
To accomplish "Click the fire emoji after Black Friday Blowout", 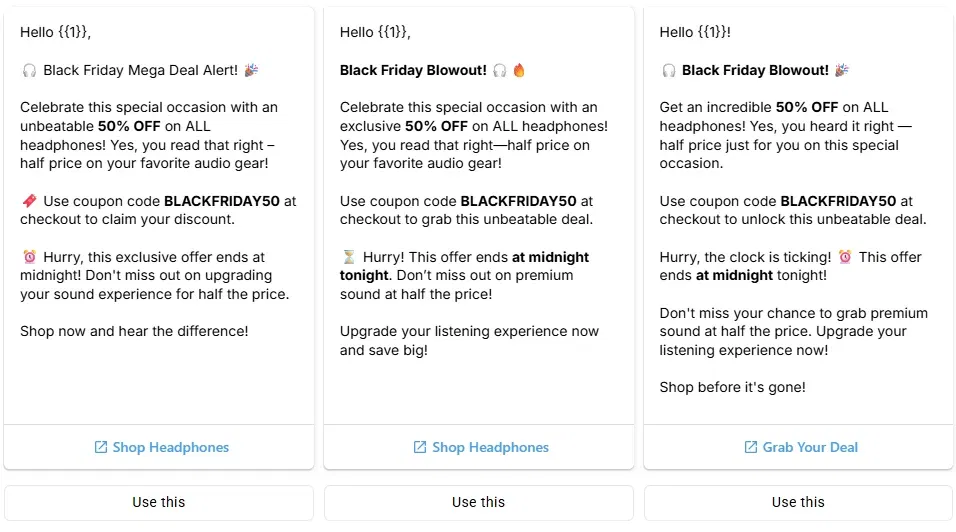I will 519,70.
